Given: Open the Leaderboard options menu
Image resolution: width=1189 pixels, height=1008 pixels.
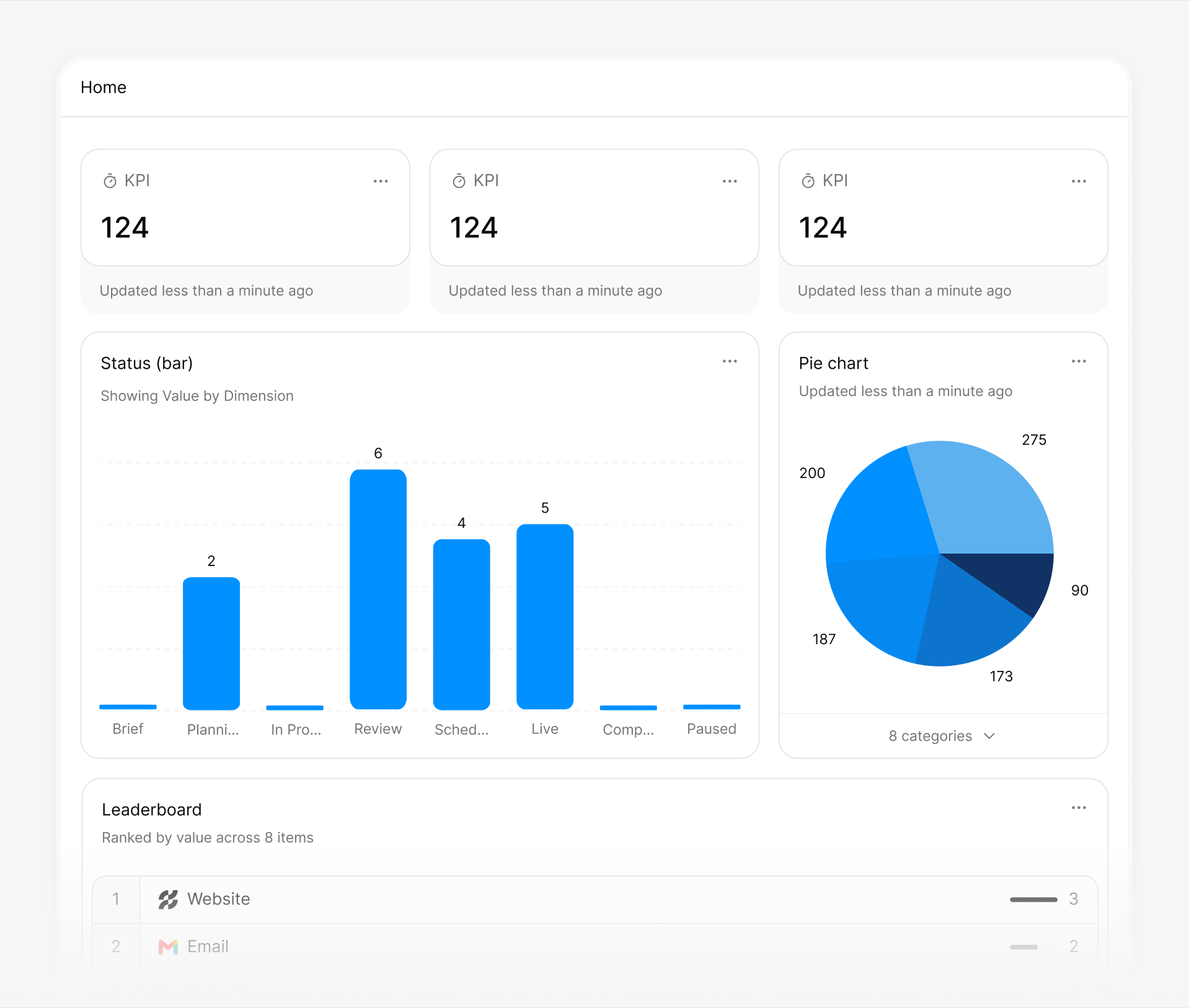Looking at the screenshot, I should click(x=1079, y=807).
